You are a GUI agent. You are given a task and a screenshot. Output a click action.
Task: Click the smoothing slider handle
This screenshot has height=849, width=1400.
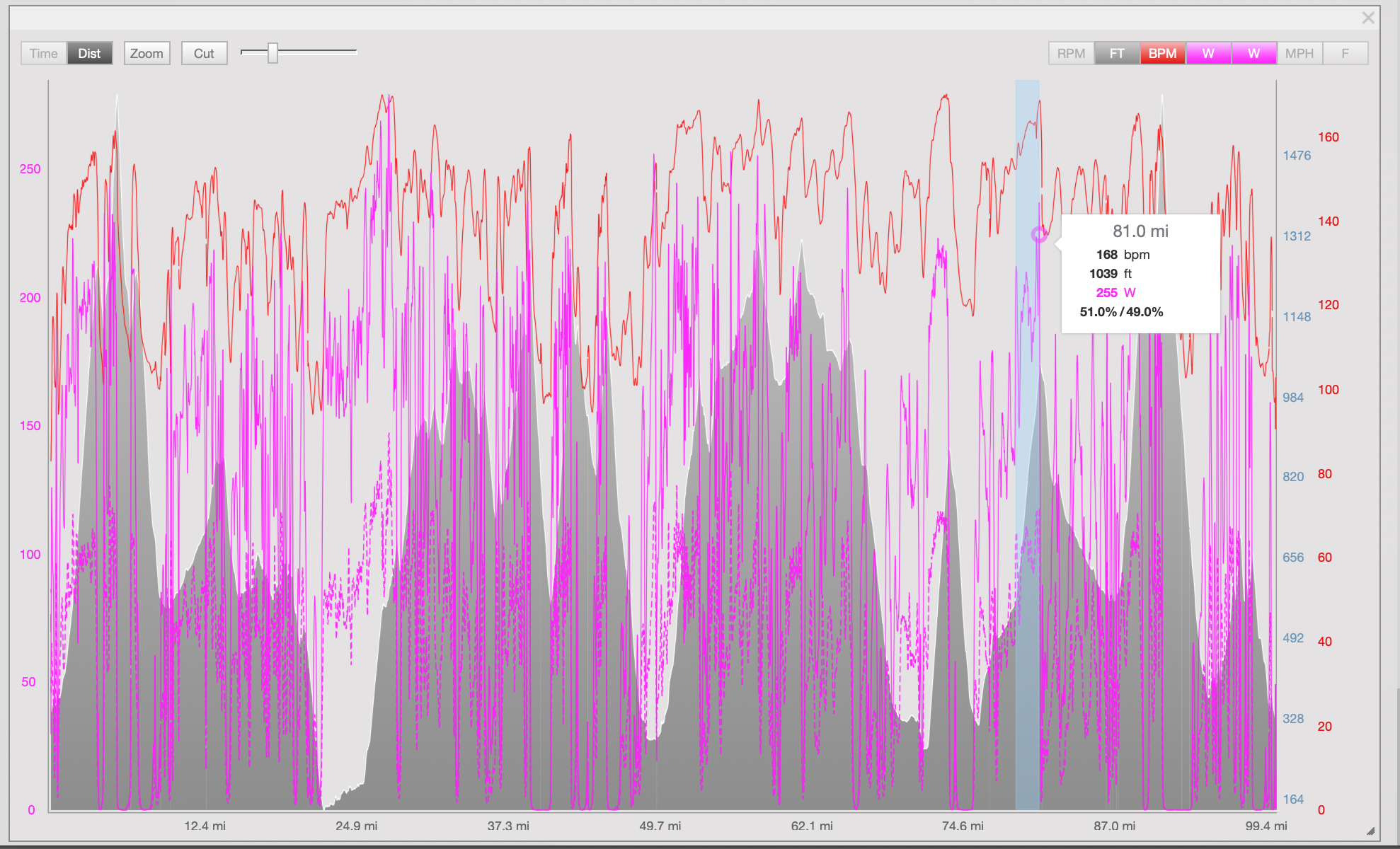[272, 52]
